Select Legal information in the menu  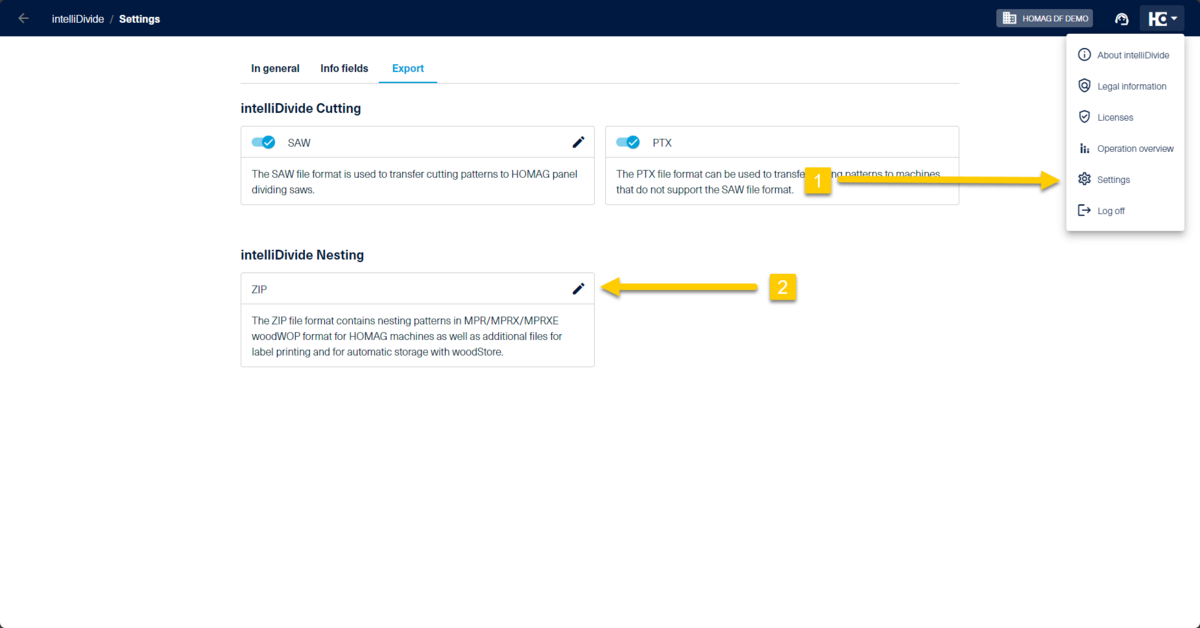point(1134,86)
